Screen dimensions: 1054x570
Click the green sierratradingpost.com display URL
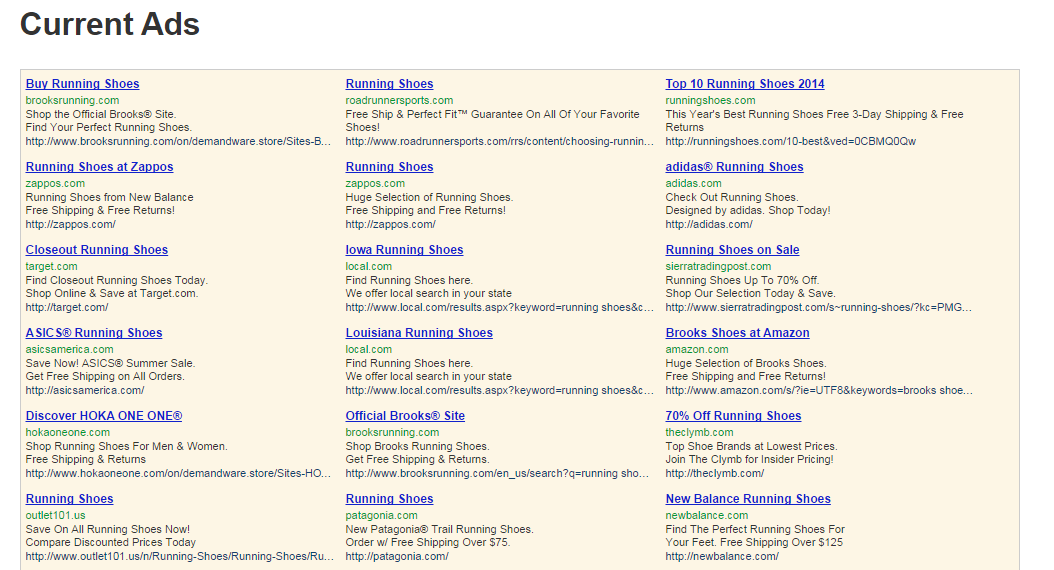[x=718, y=267]
